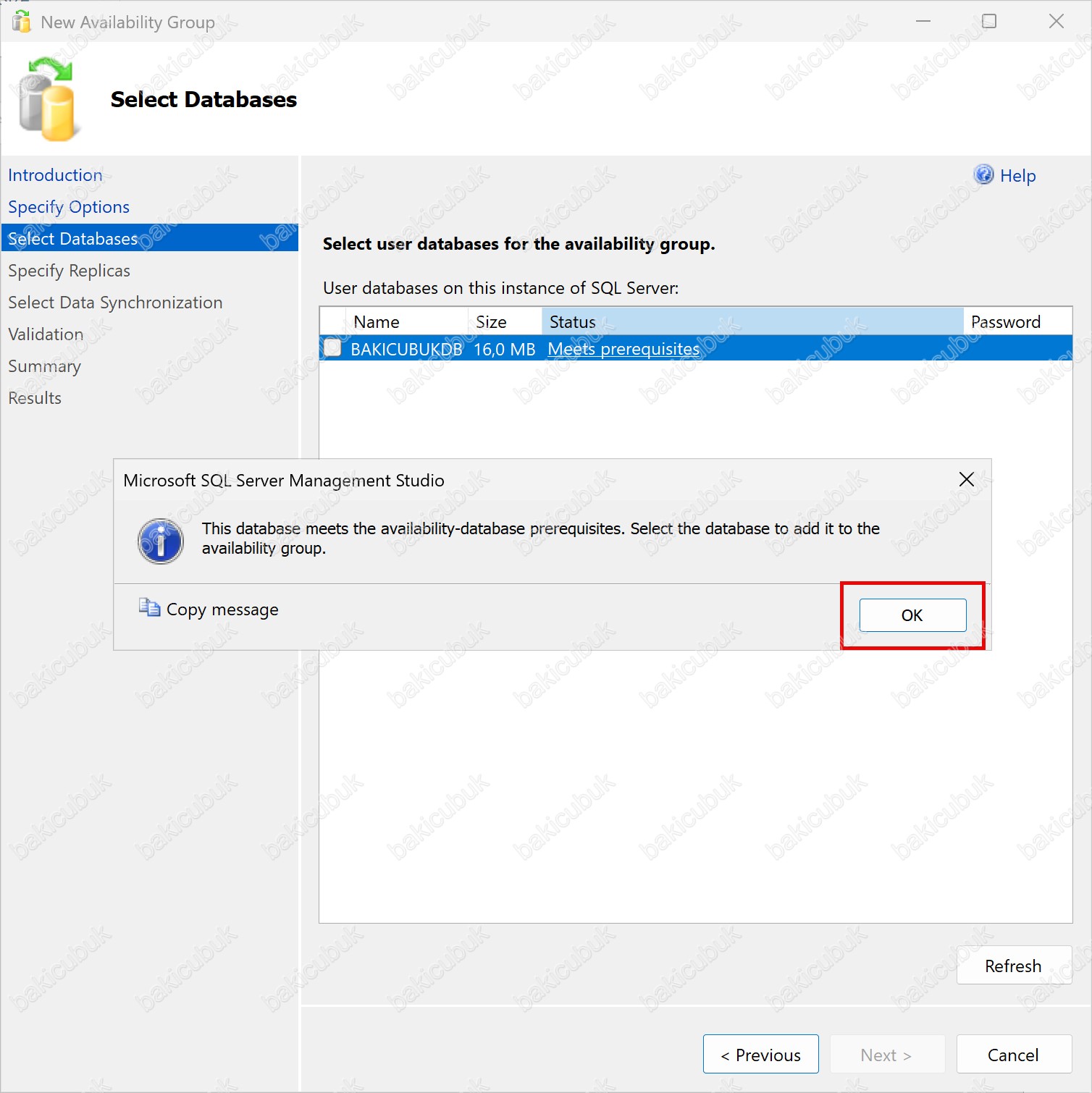Viewport: 1092px width, 1093px height.
Task: Tick the BAKICUBUKDB database checkbox
Action: tap(333, 348)
